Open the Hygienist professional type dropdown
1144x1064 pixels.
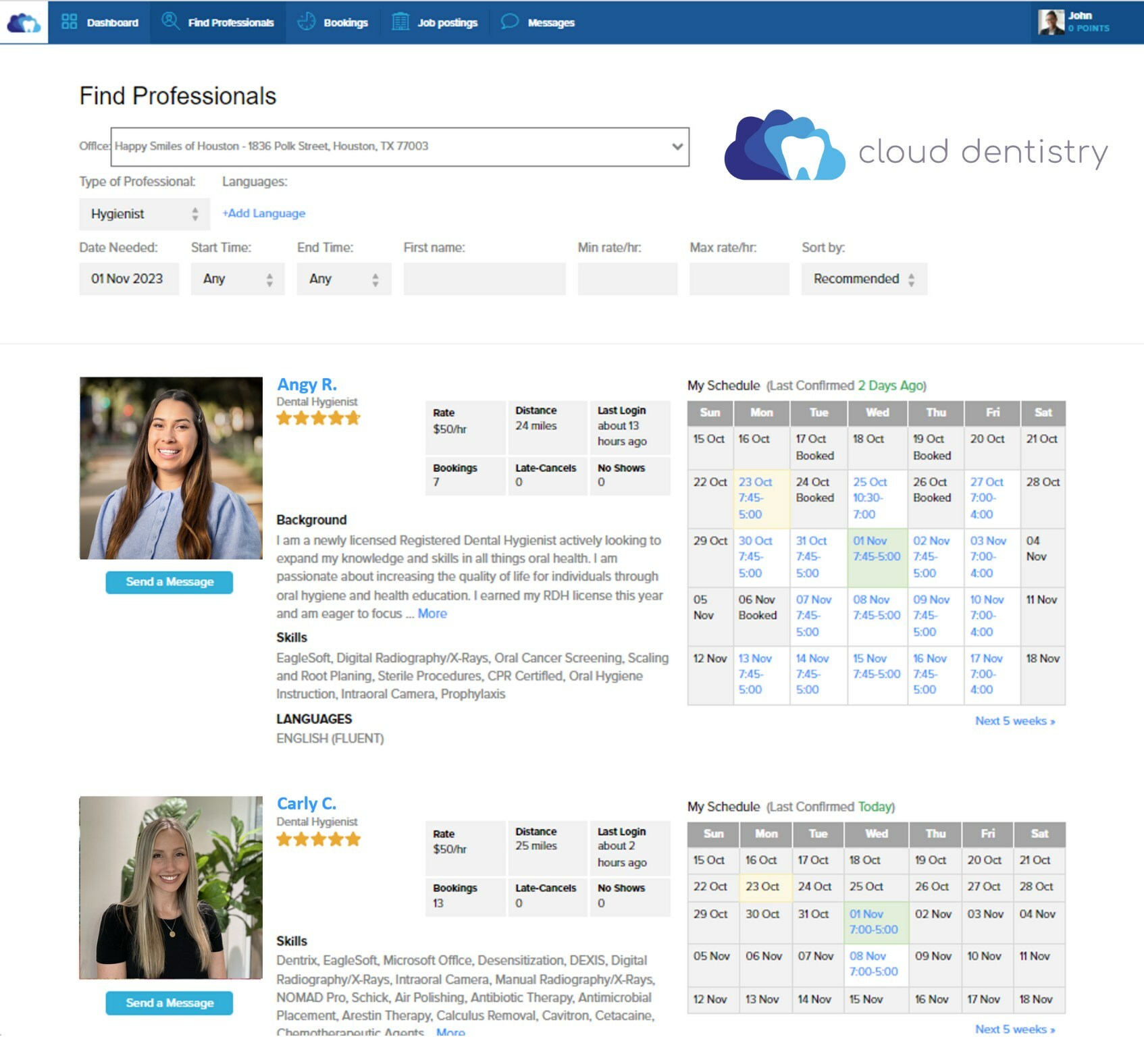tap(145, 214)
